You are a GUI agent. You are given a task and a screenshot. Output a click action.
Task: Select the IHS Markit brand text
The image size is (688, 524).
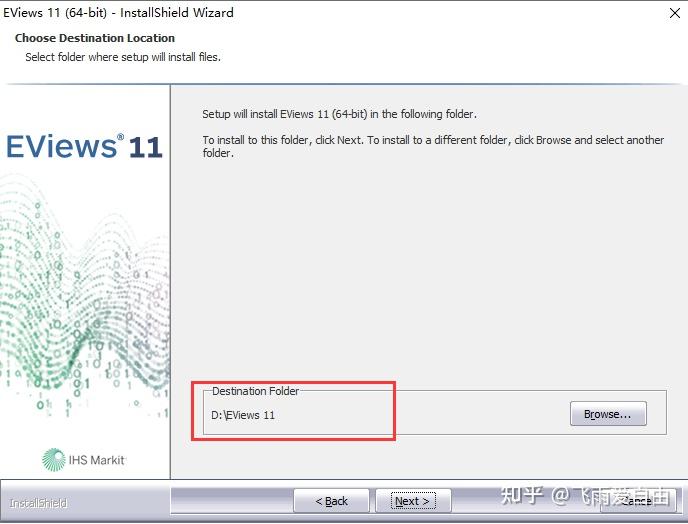[97, 460]
